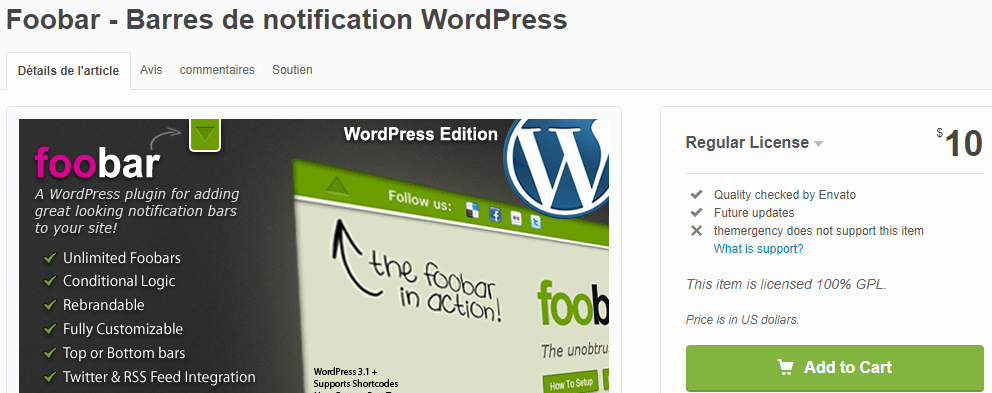
Task: Click checkmark next to Twitter & RSS Feed Integration
Action: click(x=49, y=377)
